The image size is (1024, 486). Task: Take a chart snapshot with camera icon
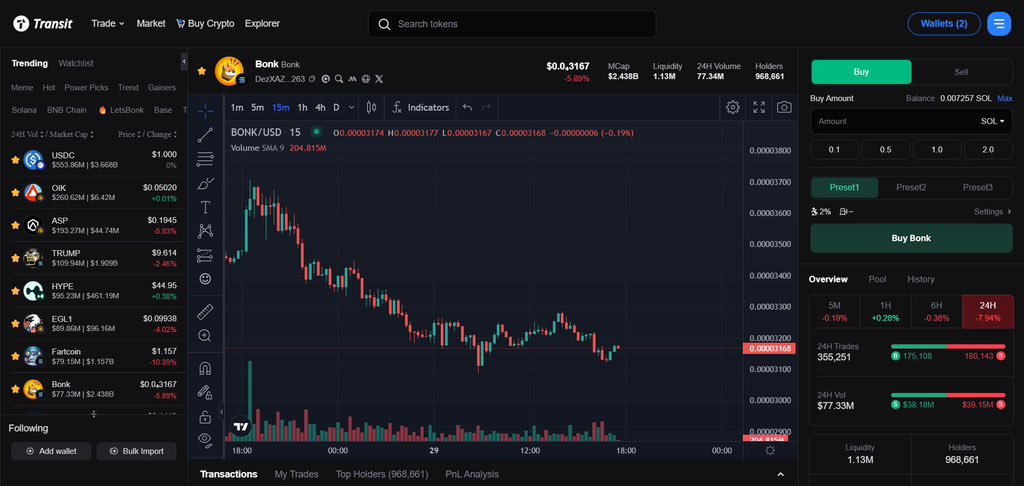(x=784, y=107)
